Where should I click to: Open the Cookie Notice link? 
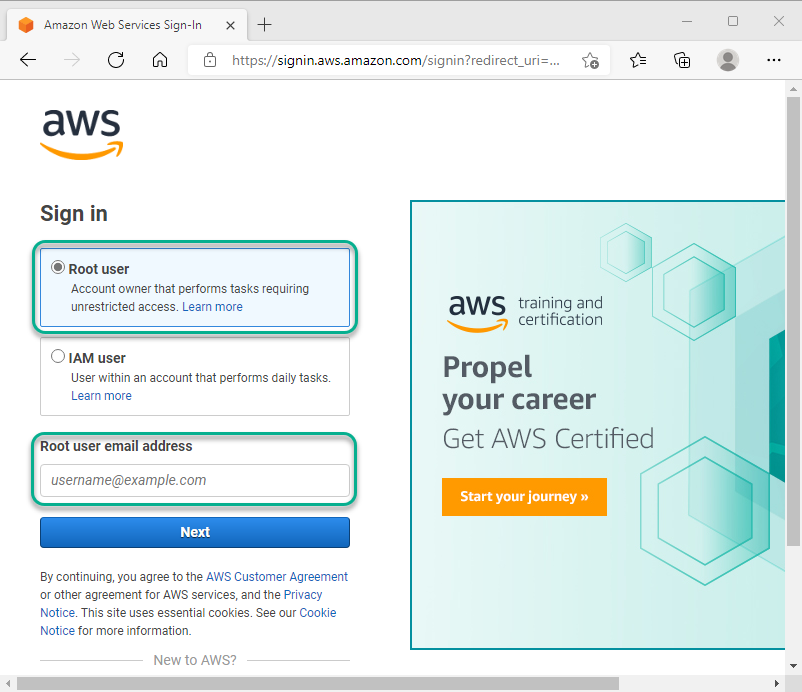(x=318, y=613)
